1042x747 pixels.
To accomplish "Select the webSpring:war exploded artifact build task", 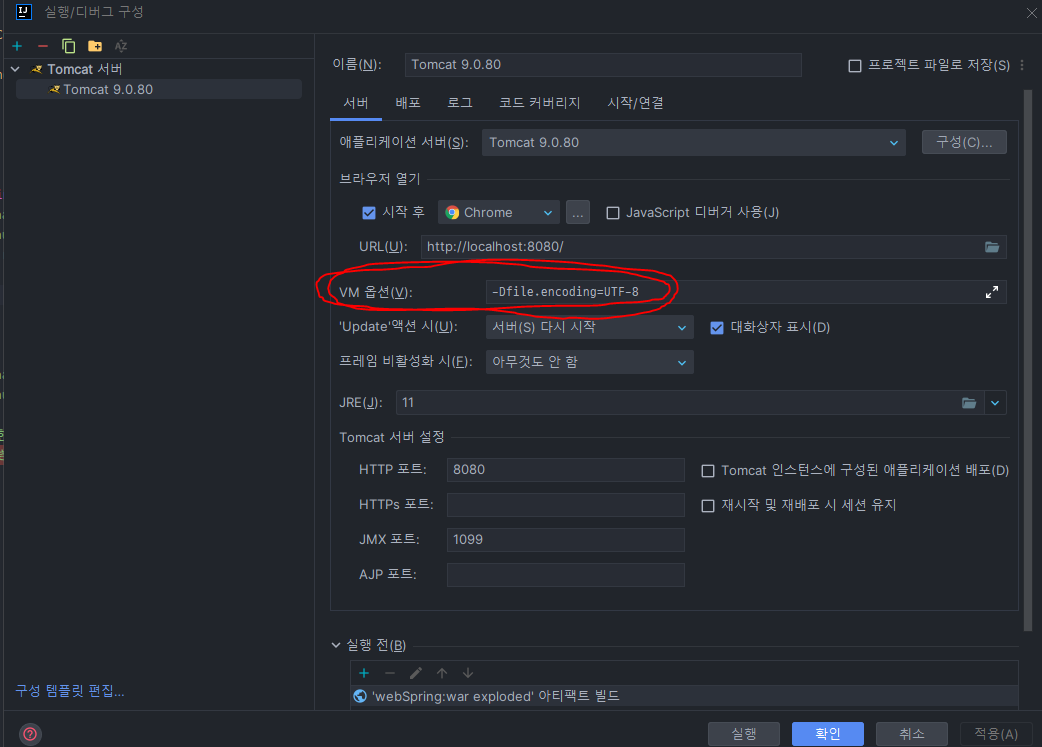I will [684, 696].
